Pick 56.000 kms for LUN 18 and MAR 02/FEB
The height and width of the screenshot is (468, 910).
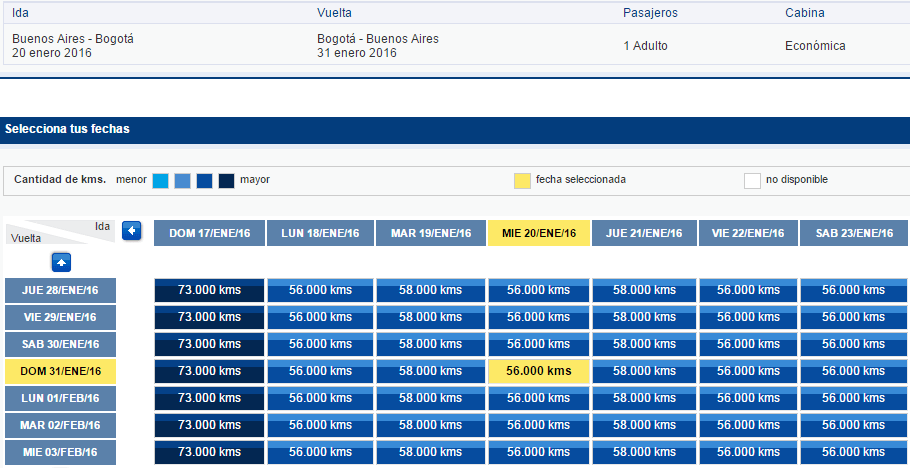point(320,426)
